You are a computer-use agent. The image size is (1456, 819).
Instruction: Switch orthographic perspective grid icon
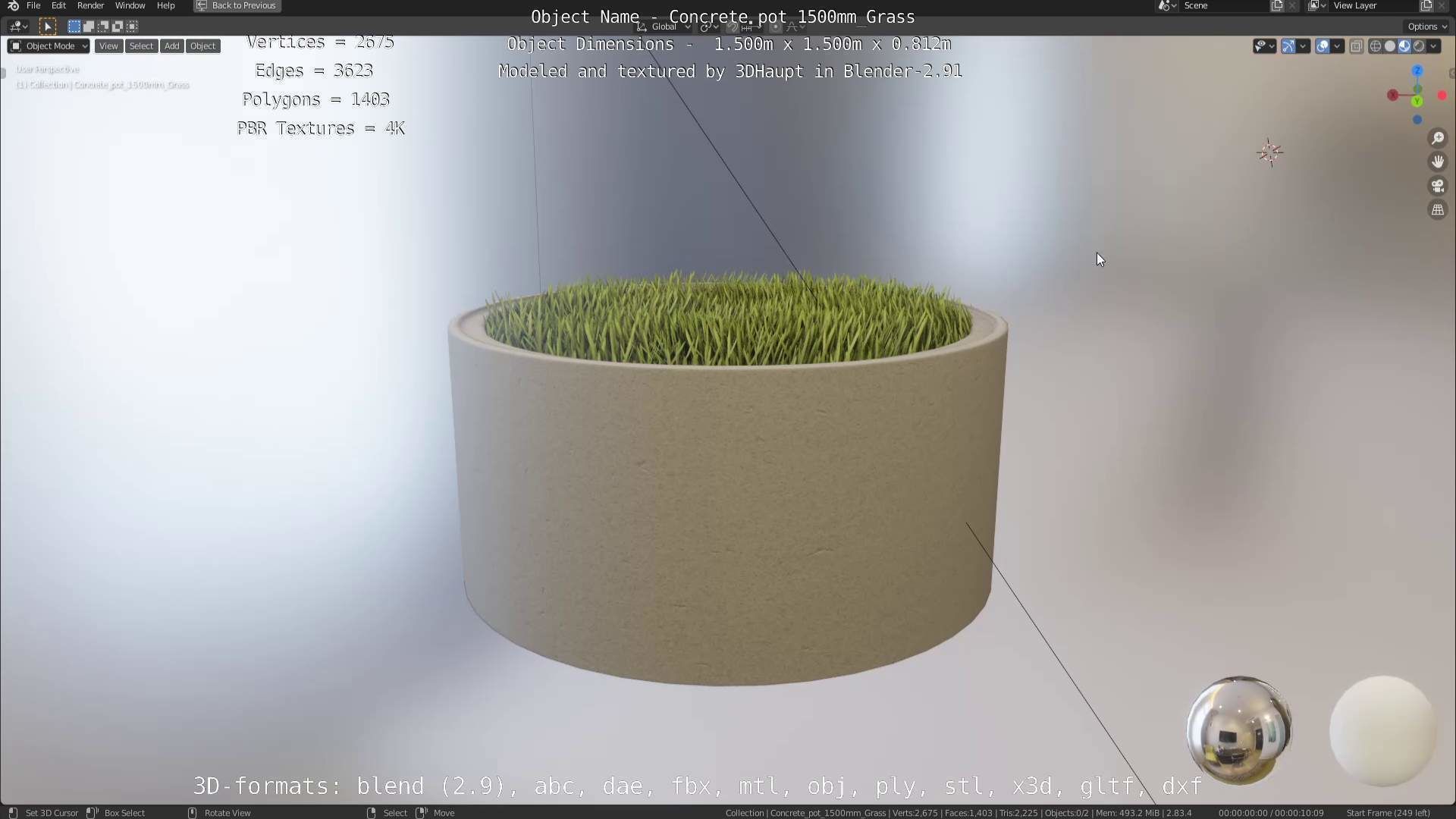coord(1437,210)
